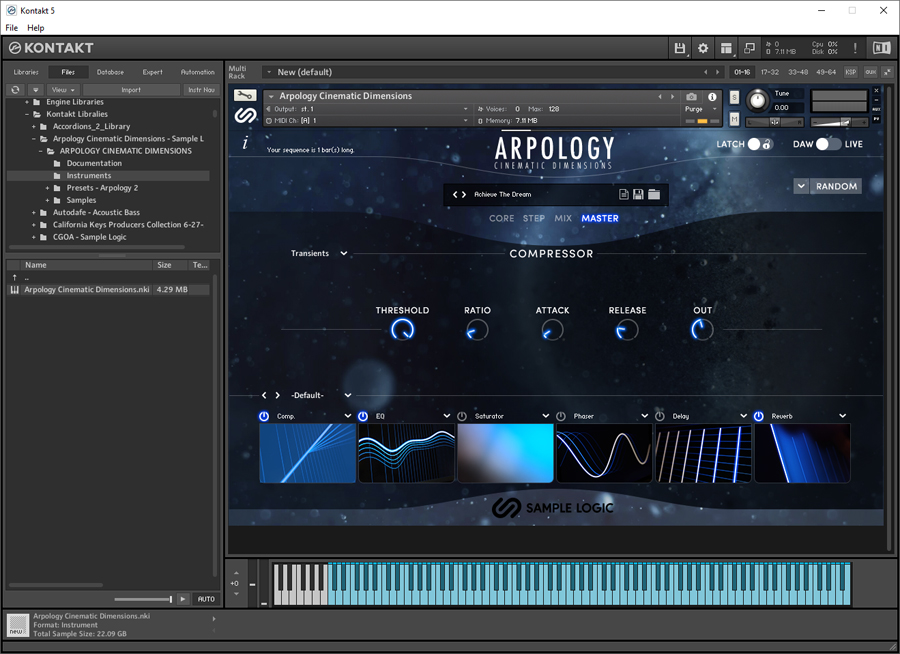This screenshot has width=900, height=654.
Task: Click the RATIO knob
Action: pos(477,330)
